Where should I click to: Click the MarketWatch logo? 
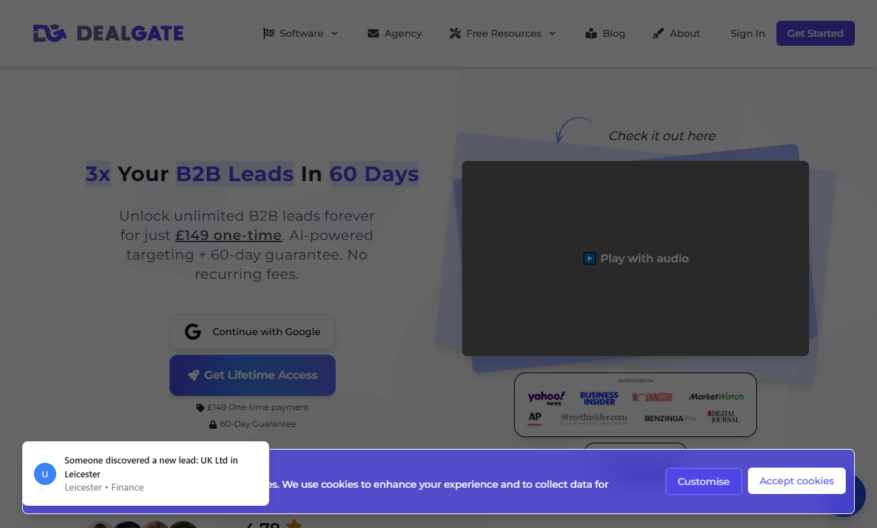716,397
